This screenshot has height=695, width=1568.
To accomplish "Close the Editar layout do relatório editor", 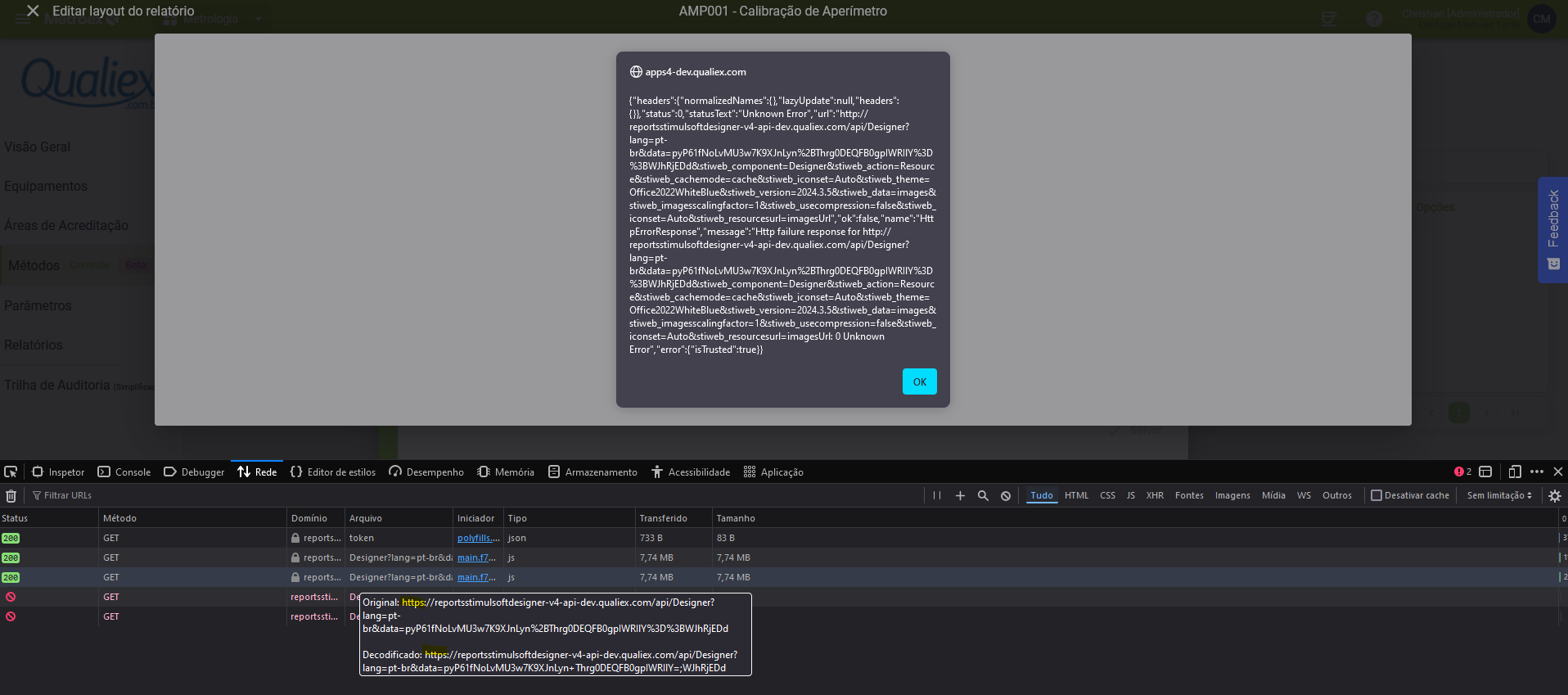I will pos(33,11).
